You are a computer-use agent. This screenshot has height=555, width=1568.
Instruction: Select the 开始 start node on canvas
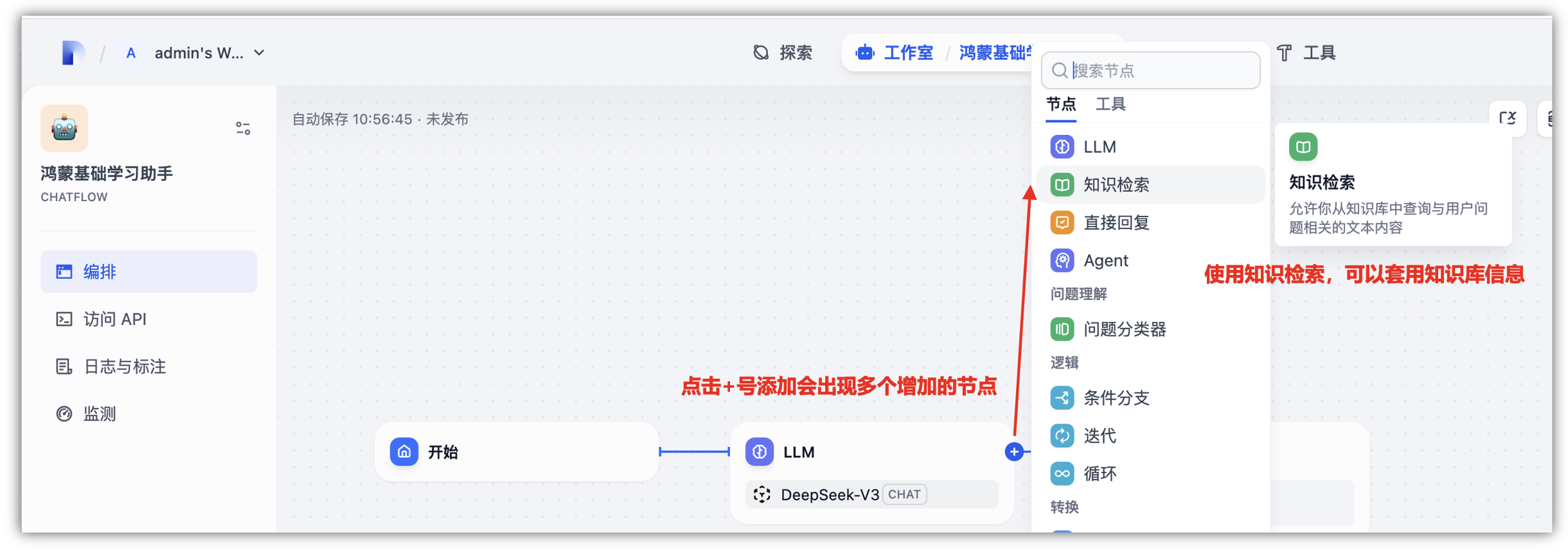[517, 452]
